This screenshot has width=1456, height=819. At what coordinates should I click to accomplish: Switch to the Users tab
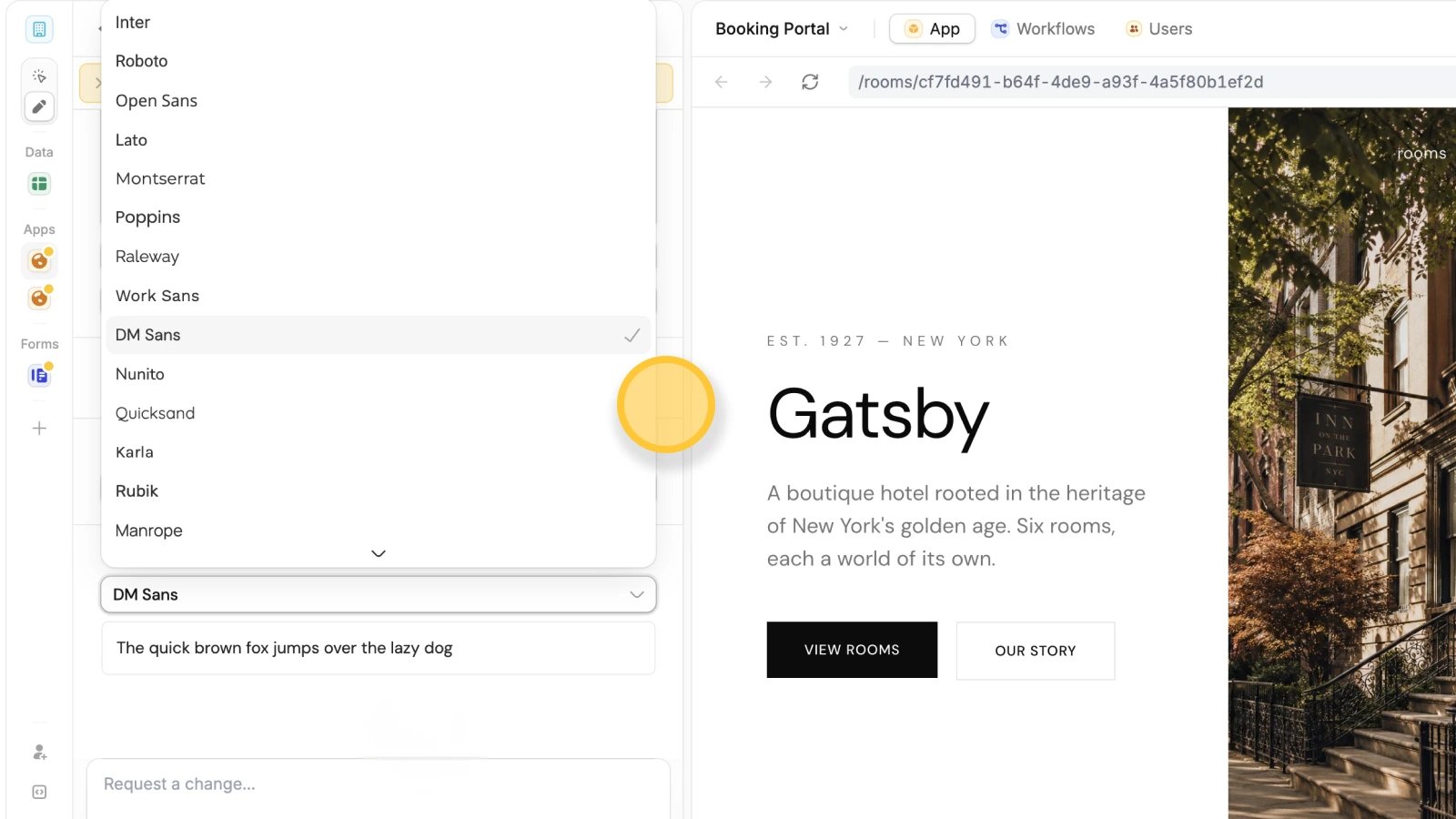(1158, 29)
